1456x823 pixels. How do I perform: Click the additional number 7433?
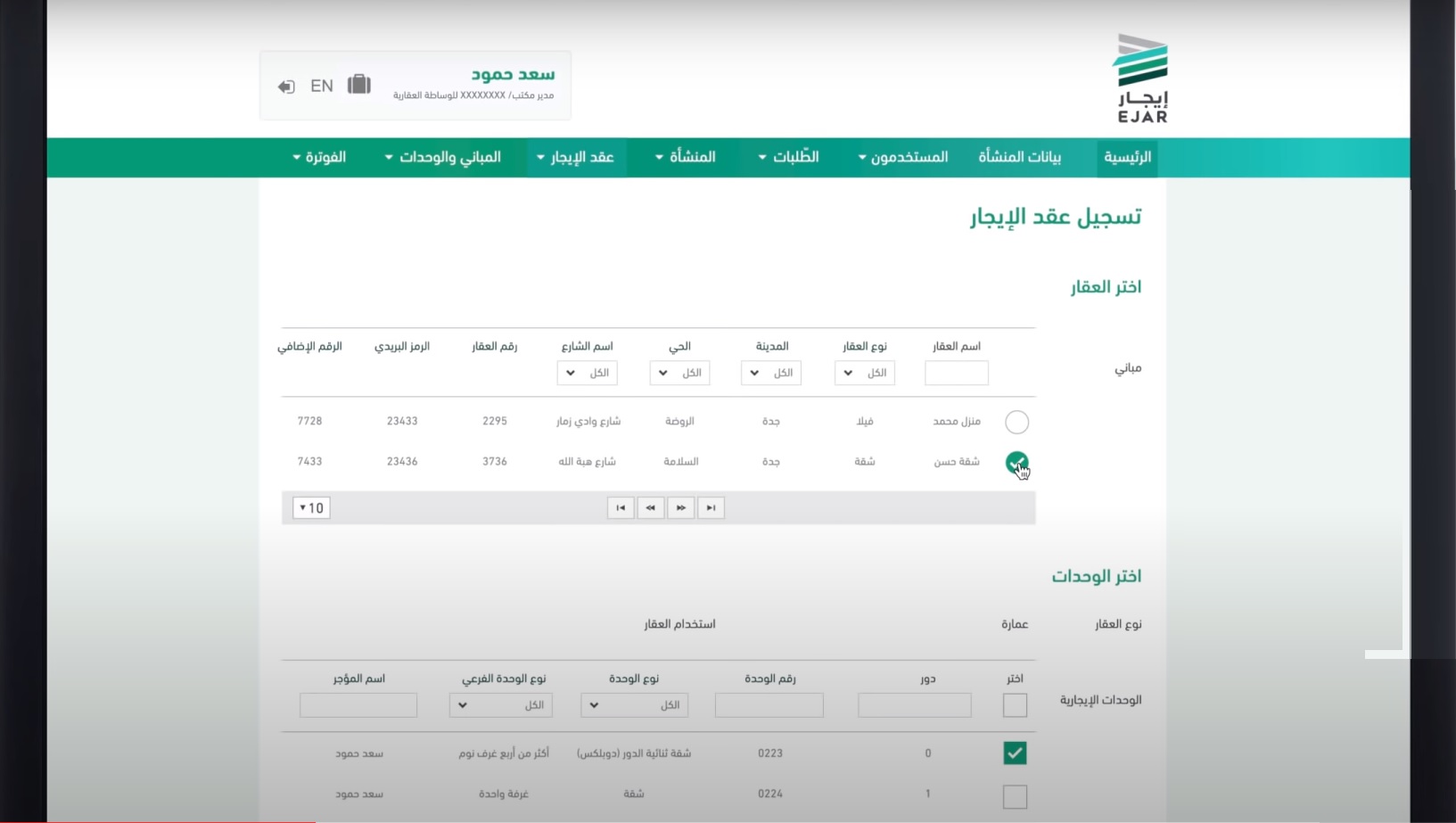pyautogui.click(x=309, y=462)
